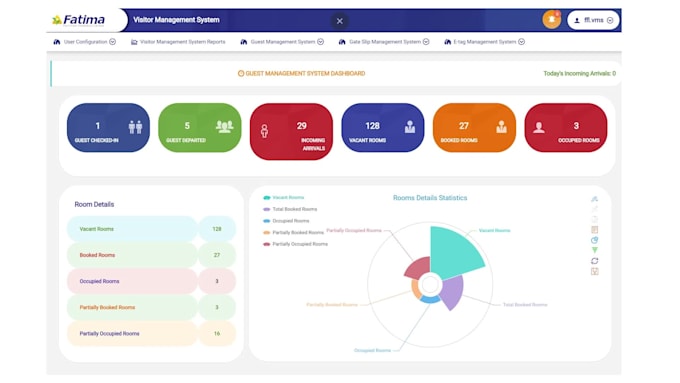Click the clock icon beside Guest Management System Dashboard
680x383 pixels.
[241, 73]
